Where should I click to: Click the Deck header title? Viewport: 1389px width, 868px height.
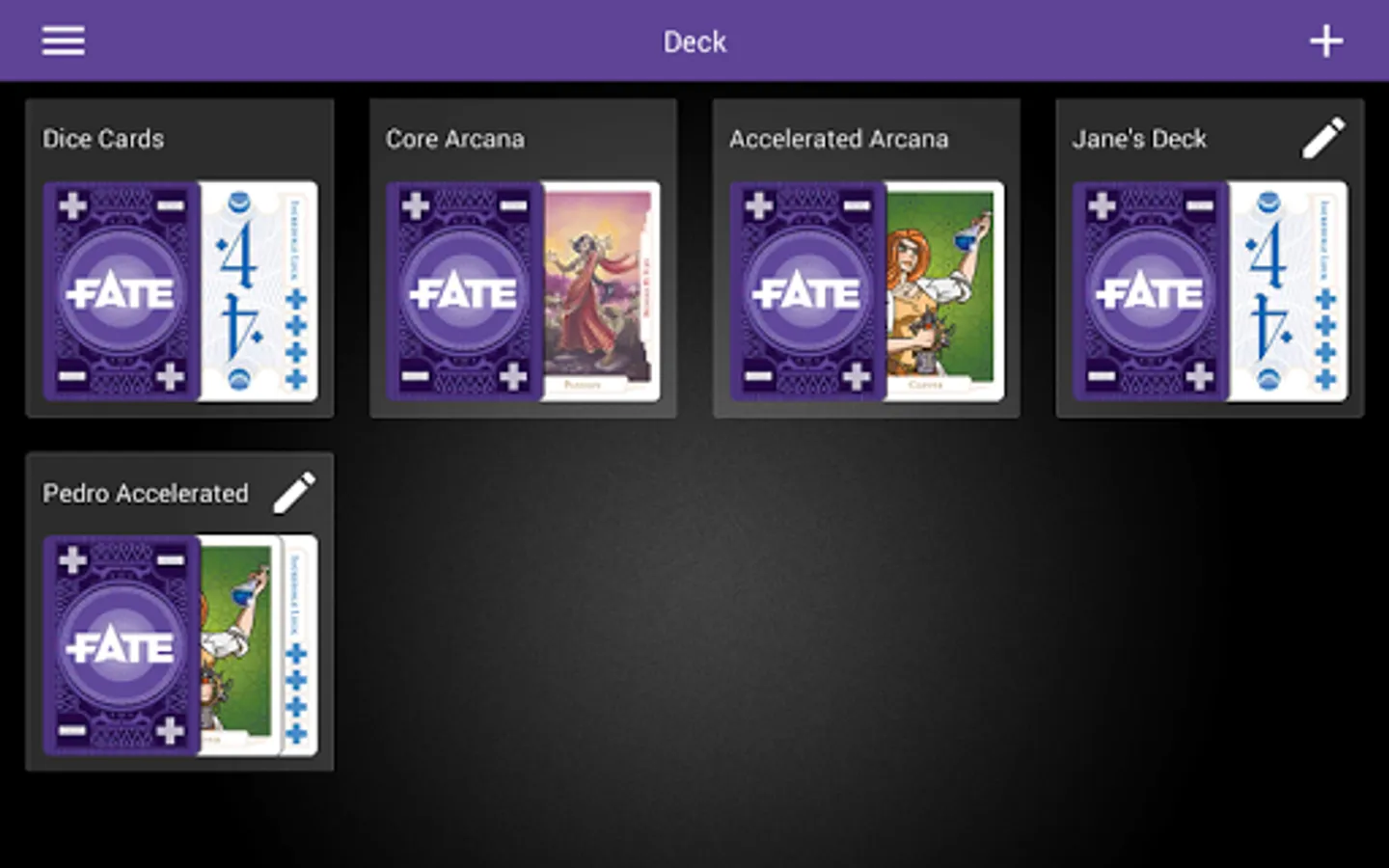click(694, 41)
